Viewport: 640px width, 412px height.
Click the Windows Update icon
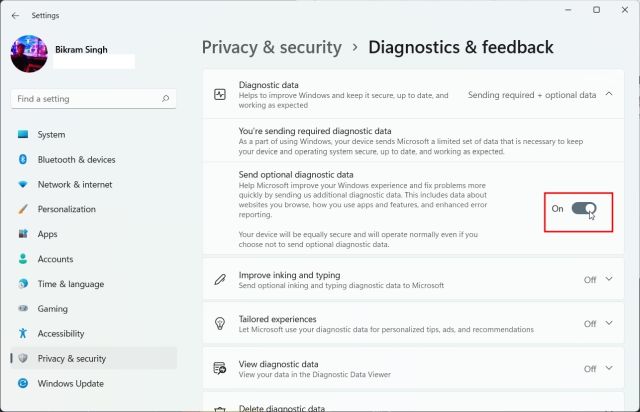22,384
